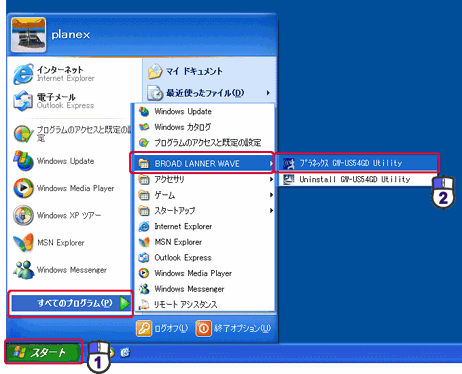
Task: Click BROAD LANNER WAVE folder icon
Action: [x=144, y=164]
